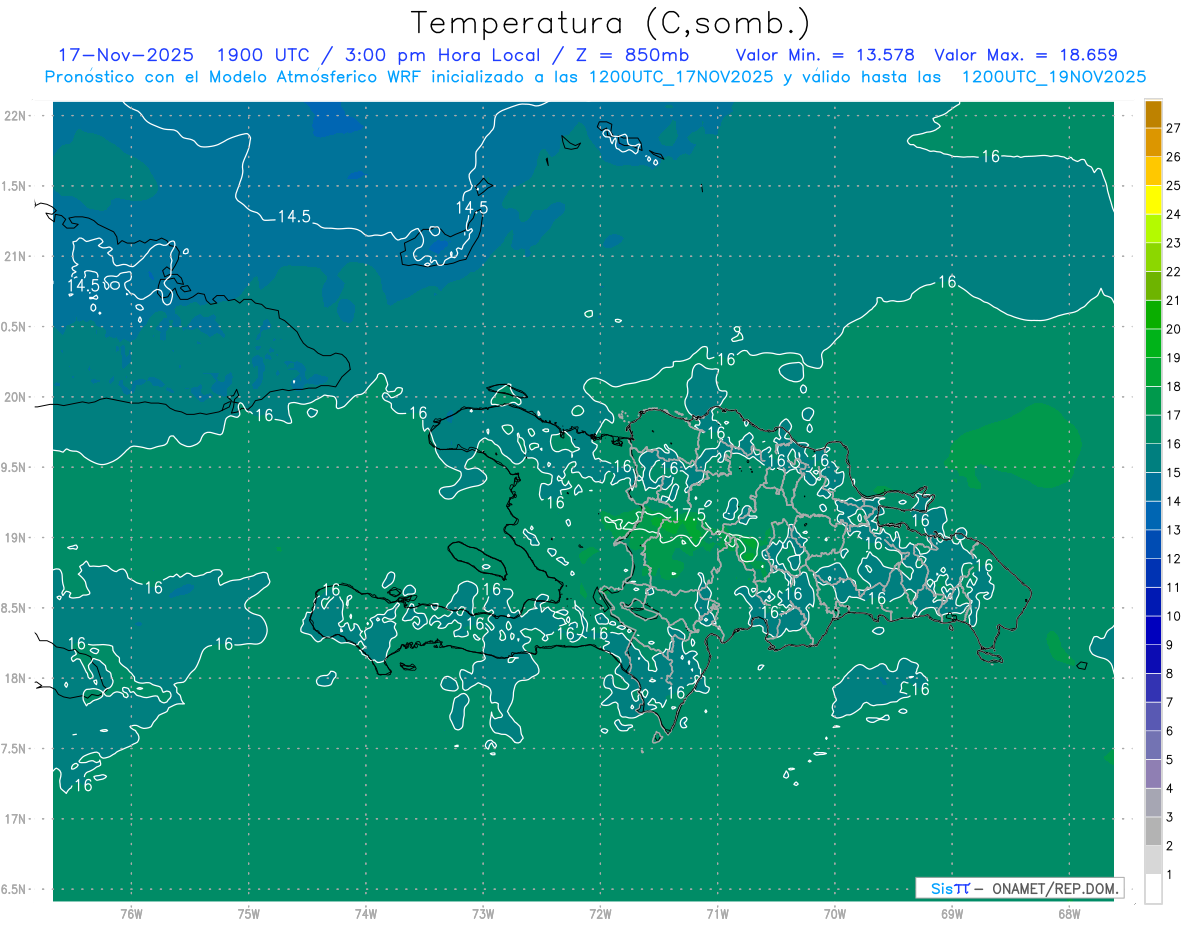This screenshot has height=927, width=1200.
Task: Select the dark blue swatch at legend value 9
Action: pyautogui.click(x=1153, y=631)
